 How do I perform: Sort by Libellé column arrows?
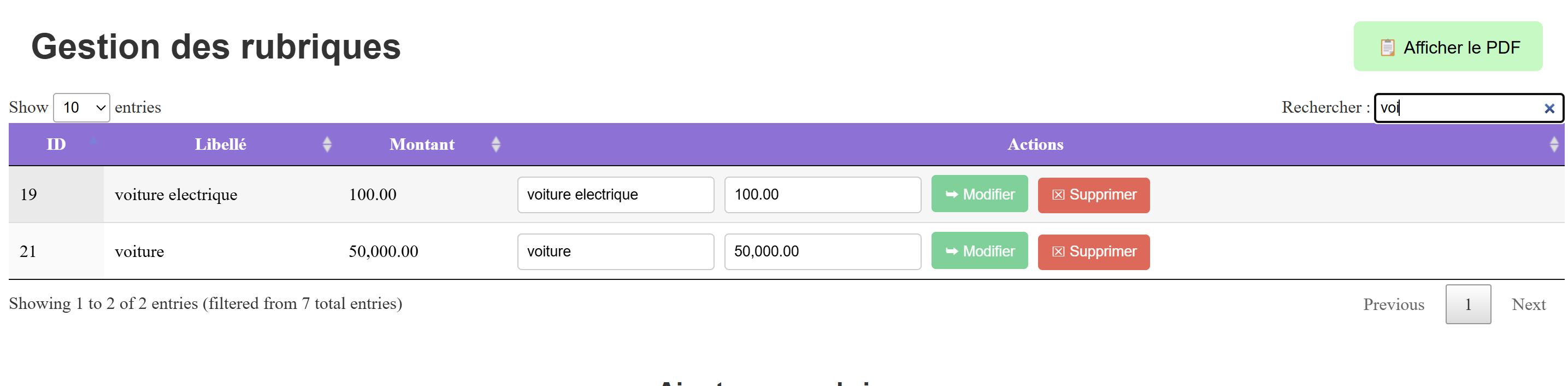click(327, 144)
